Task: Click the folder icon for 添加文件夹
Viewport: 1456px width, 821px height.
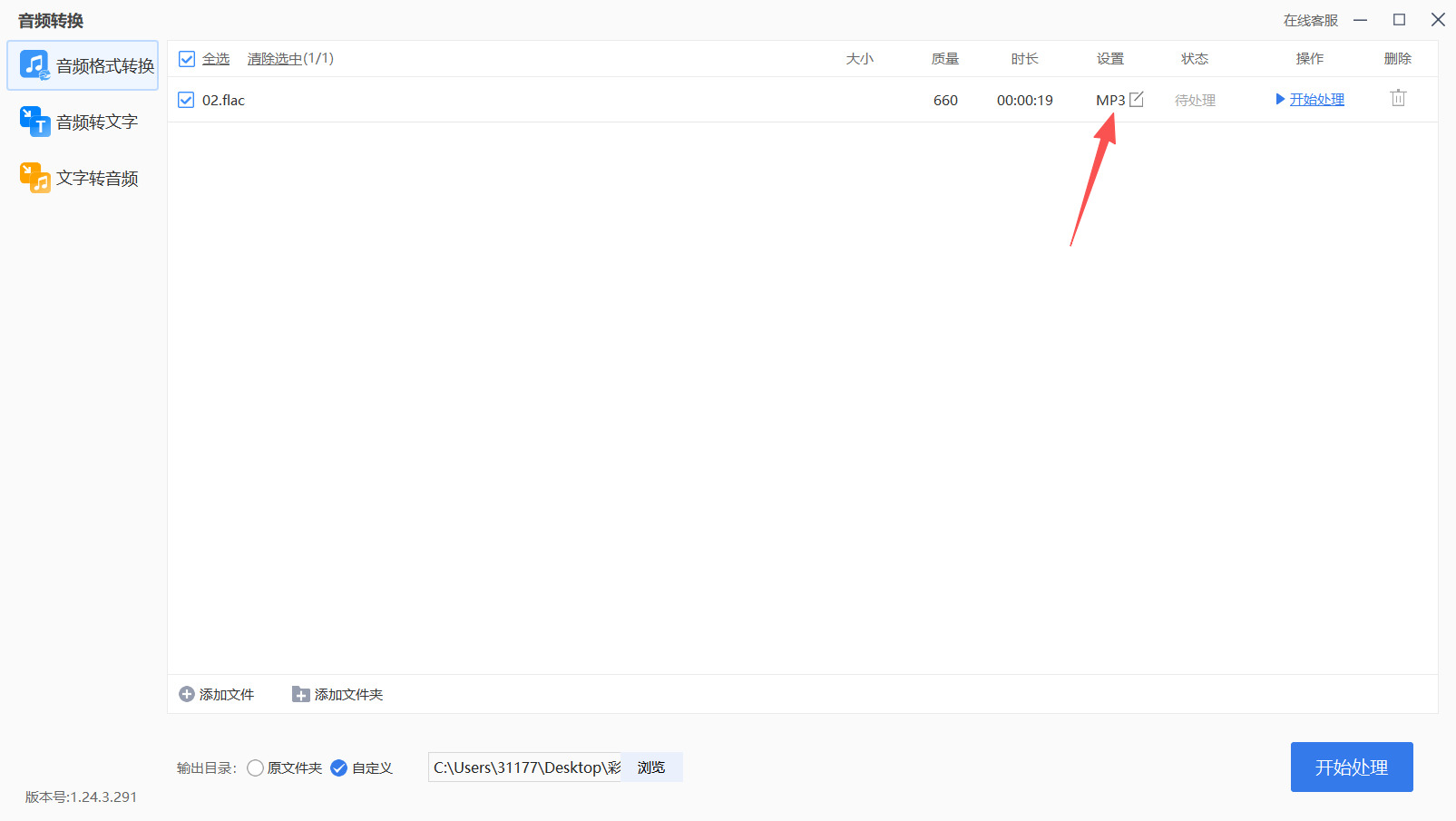Action: tap(301, 694)
